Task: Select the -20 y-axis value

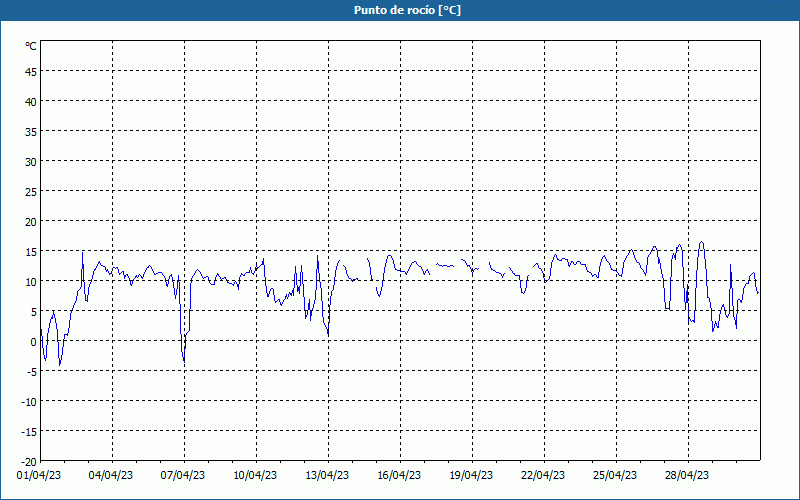Action: click(x=29, y=462)
